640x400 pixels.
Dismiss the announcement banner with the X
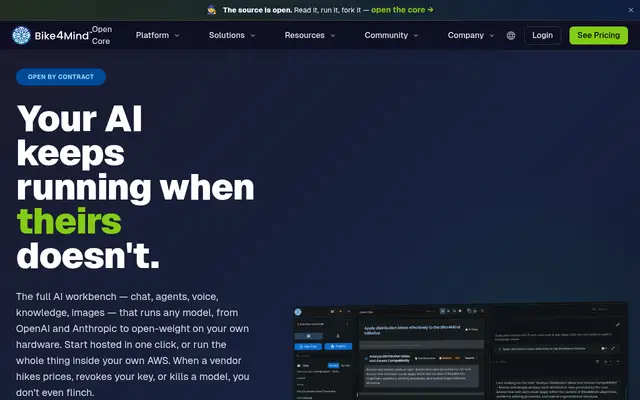click(631, 10)
